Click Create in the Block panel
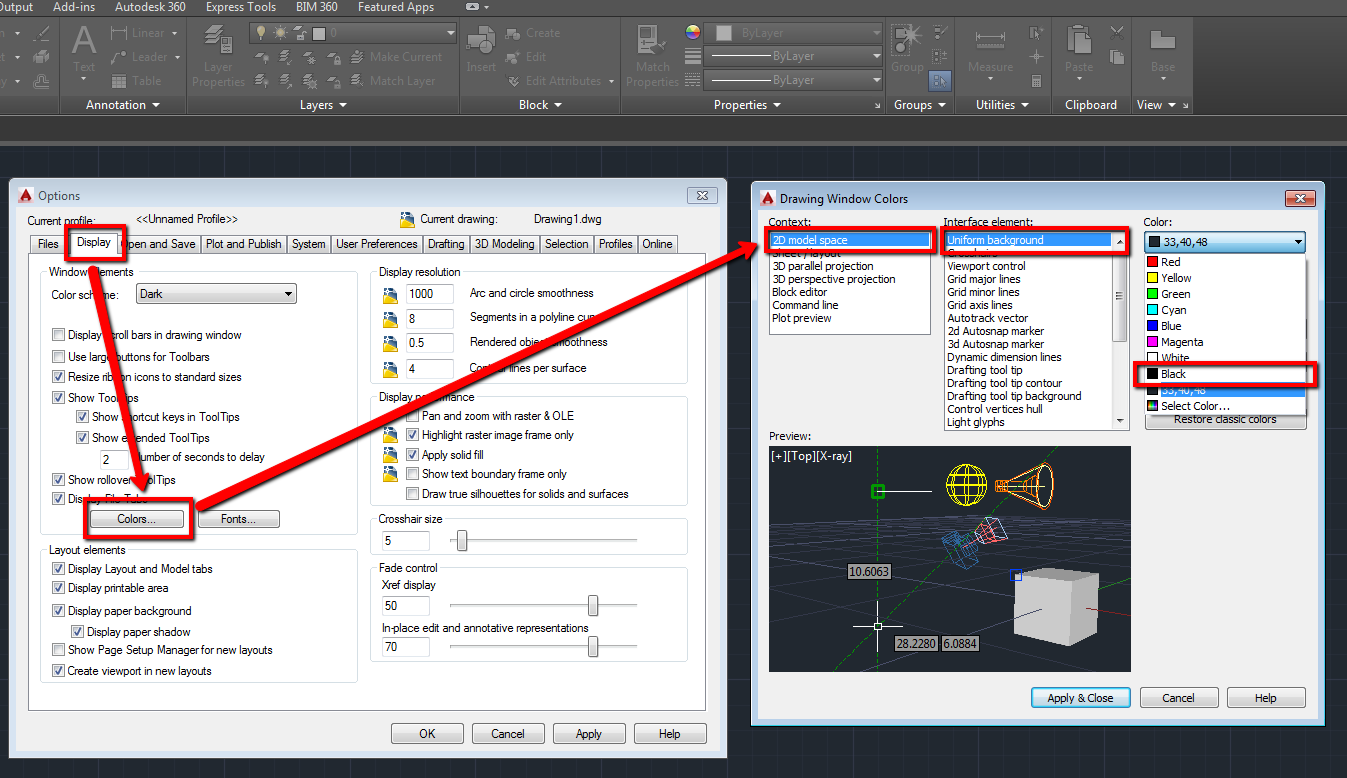1347x778 pixels. click(x=533, y=33)
